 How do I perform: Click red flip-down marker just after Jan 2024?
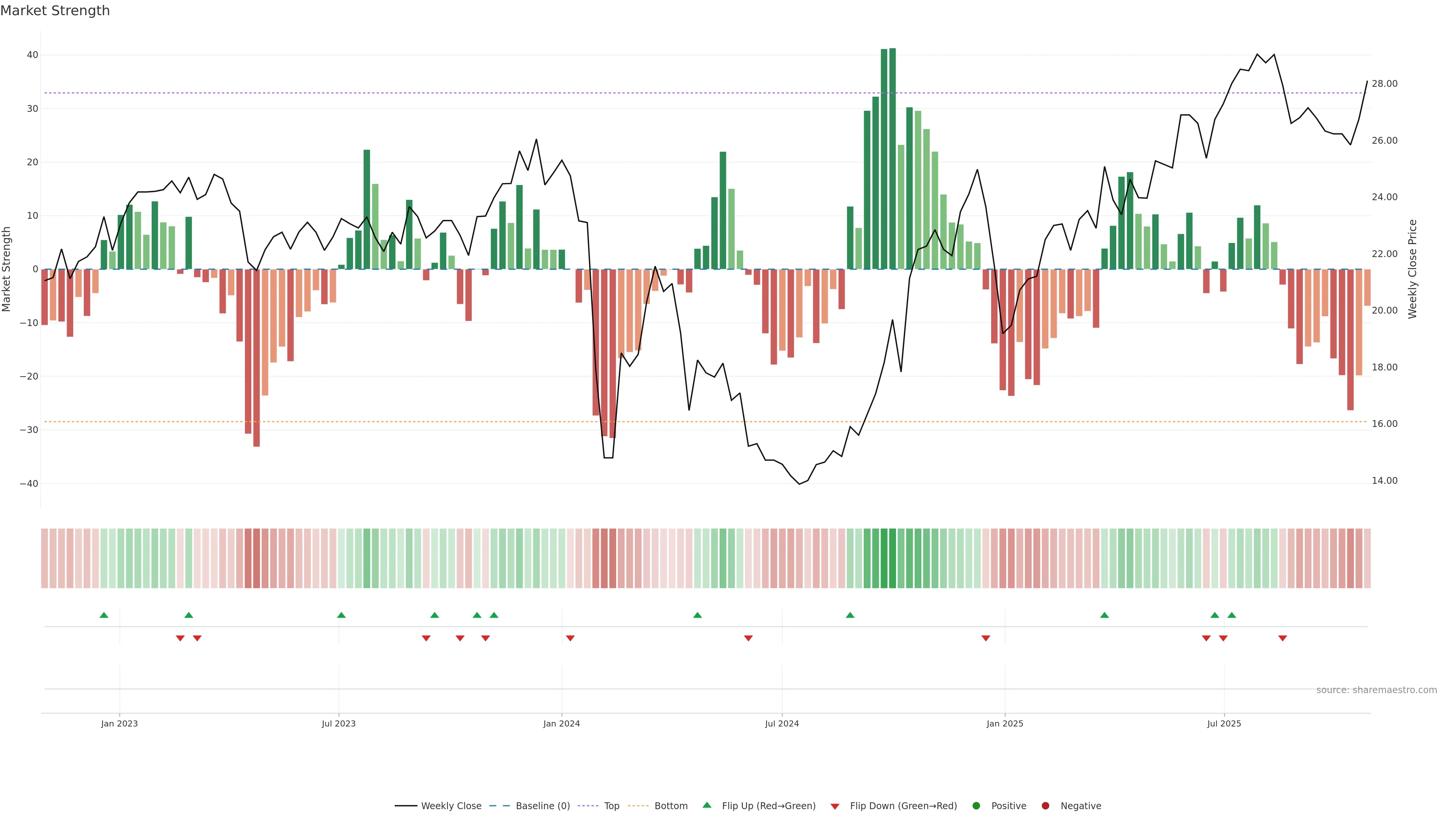pyautogui.click(x=570, y=638)
